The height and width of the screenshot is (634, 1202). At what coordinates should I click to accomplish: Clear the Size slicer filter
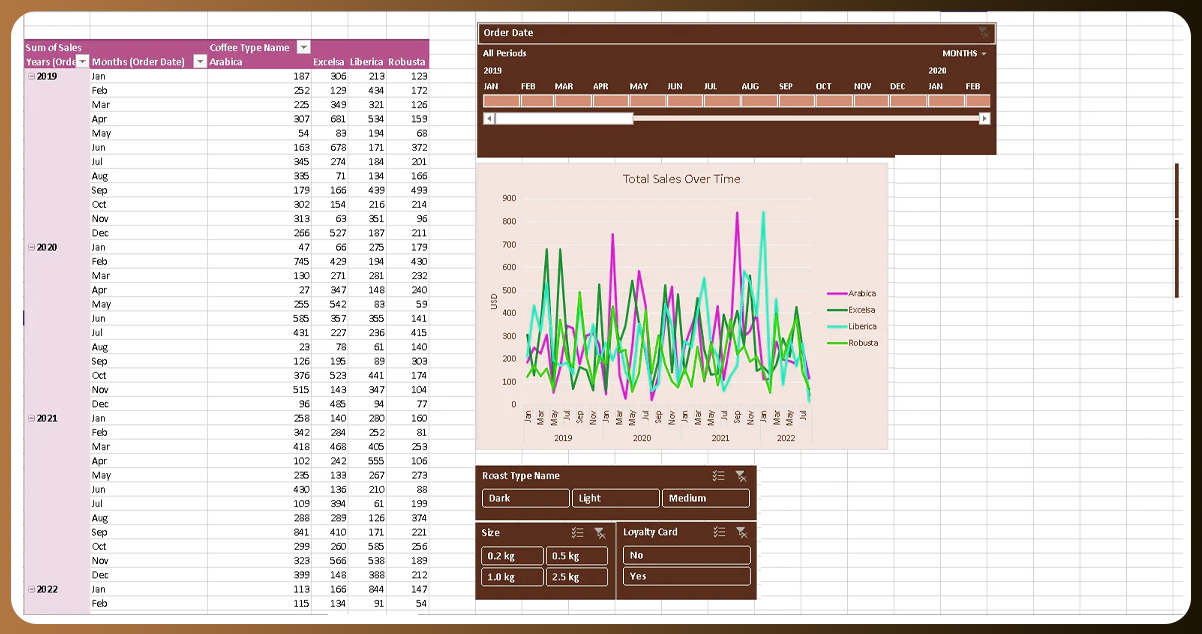click(599, 533)
